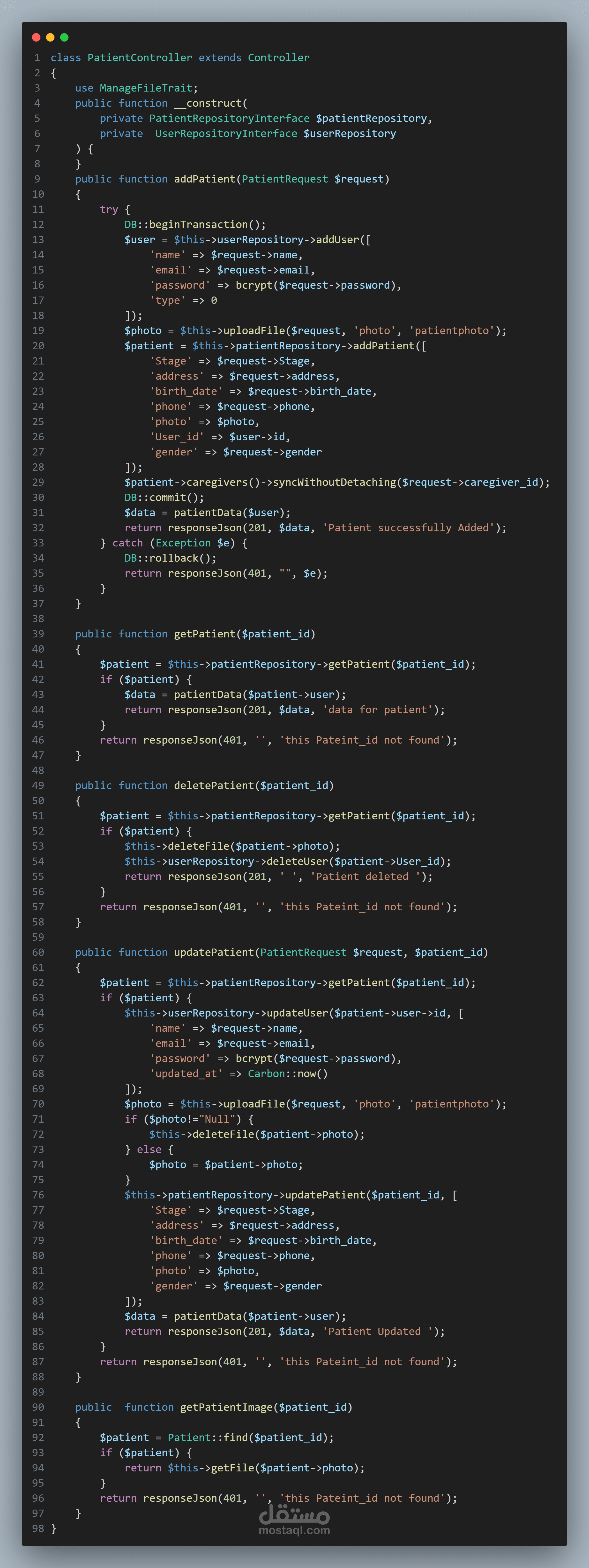The height and width of the screenshot is (1568, 589).
Task: Select the Carbon::now() call
Action: tap(288, 1074)
